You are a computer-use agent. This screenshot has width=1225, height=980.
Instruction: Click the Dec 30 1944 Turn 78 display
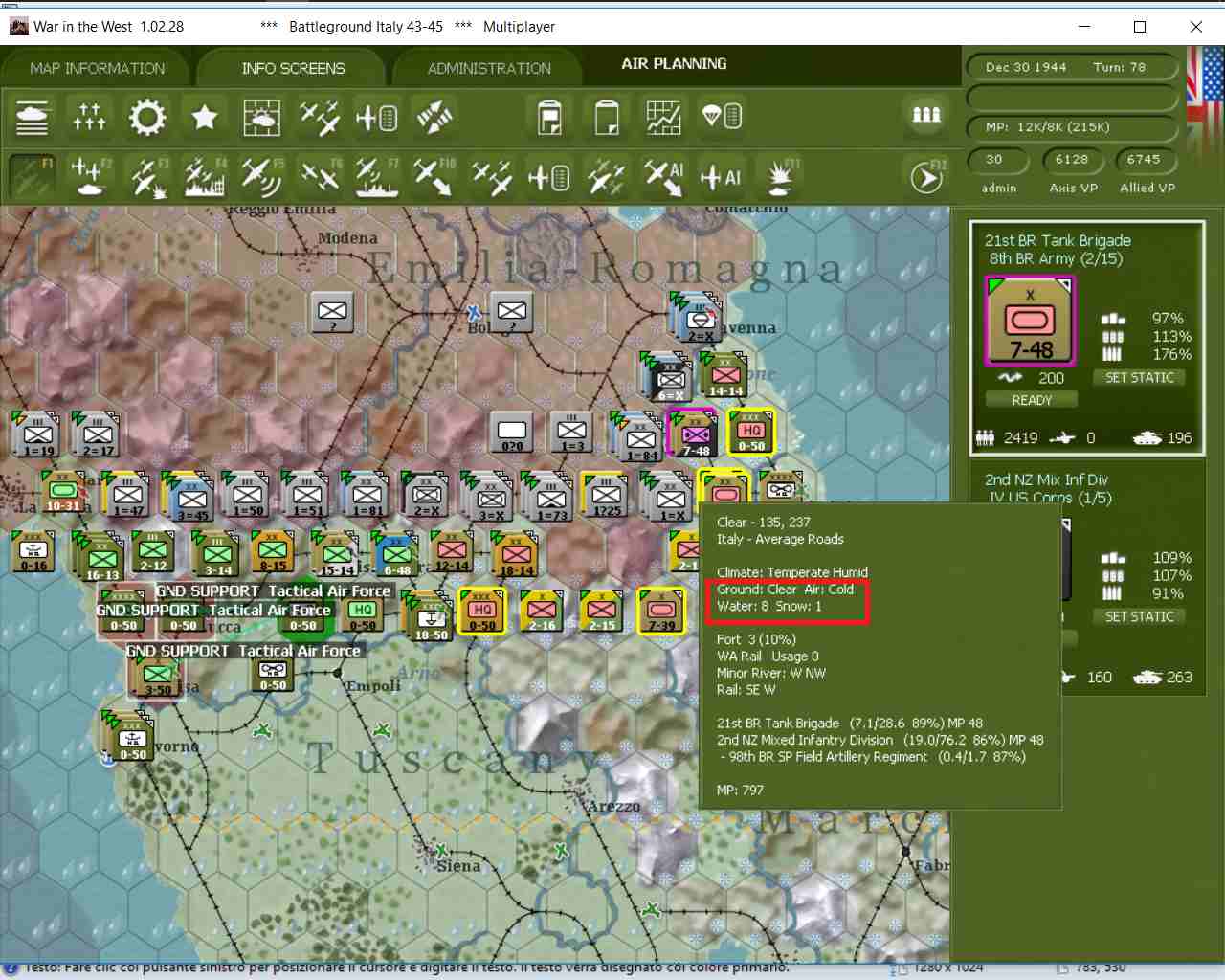point(1071,67)
